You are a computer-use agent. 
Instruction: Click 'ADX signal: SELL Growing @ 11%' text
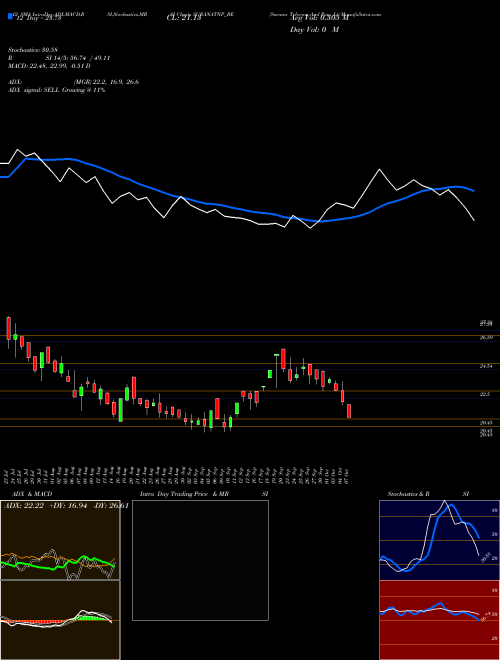tap(56, 90)
